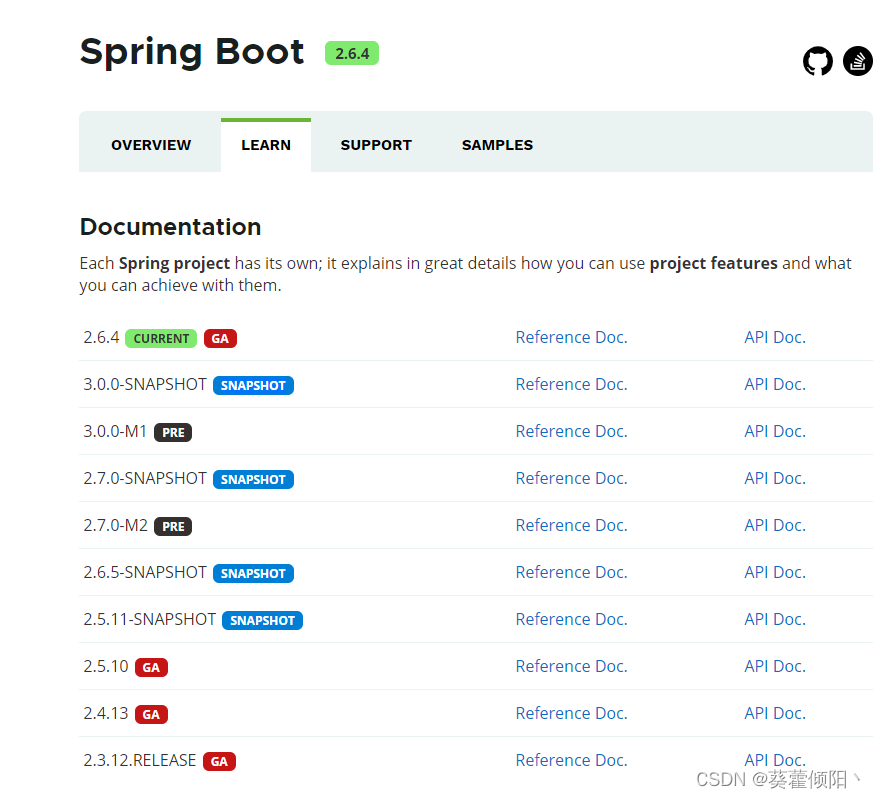Open the GitHub repository icon
This screenshot has height=799, width=875.
tap(818, 61)
